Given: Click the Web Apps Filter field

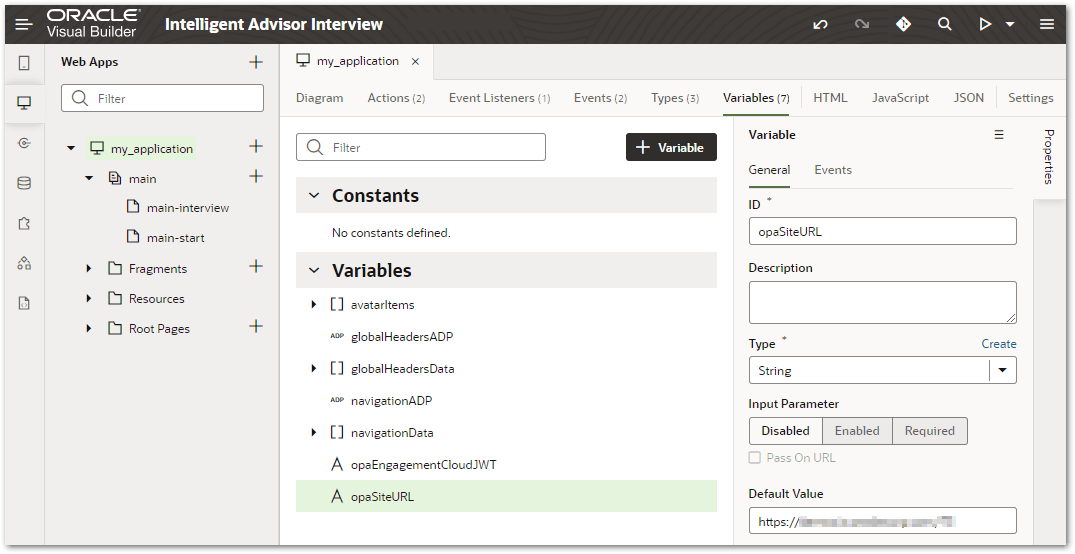Looking at the screenshot, I should click(x=162, y=98).
